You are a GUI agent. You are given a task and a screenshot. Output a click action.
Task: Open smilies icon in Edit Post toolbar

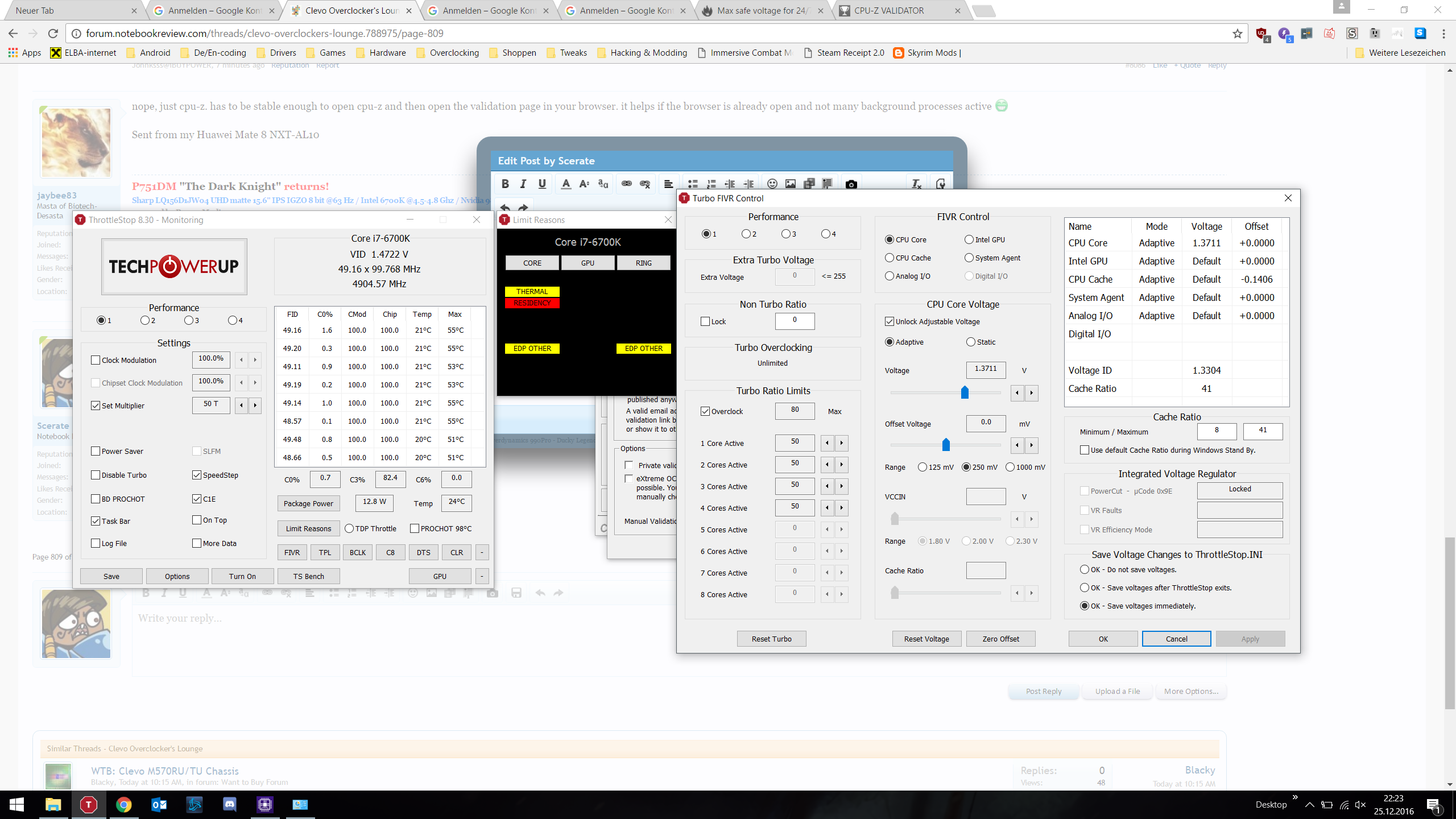click(x=772, y=184)
